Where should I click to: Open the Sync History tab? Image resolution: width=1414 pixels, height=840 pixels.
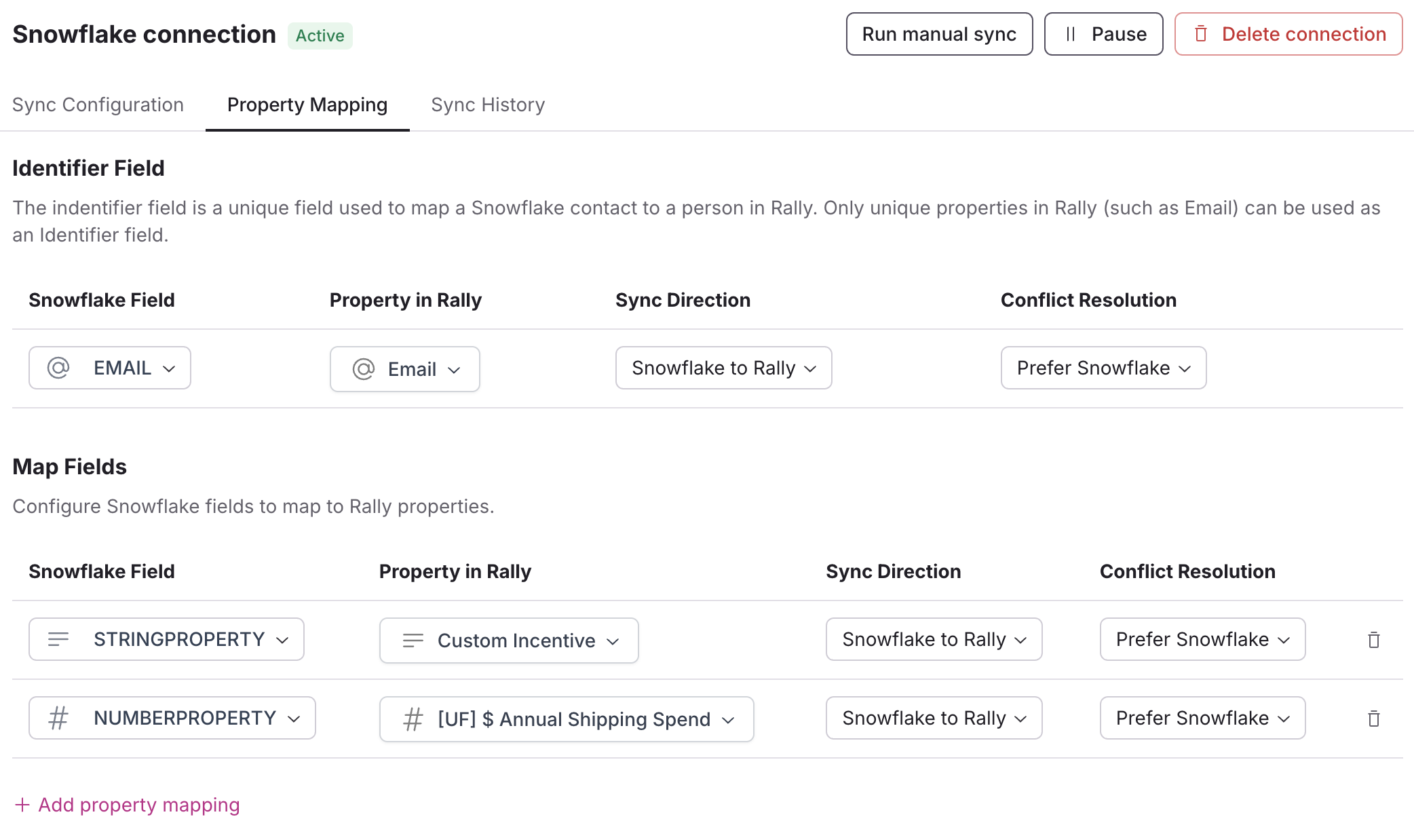(x=488, y=104)
